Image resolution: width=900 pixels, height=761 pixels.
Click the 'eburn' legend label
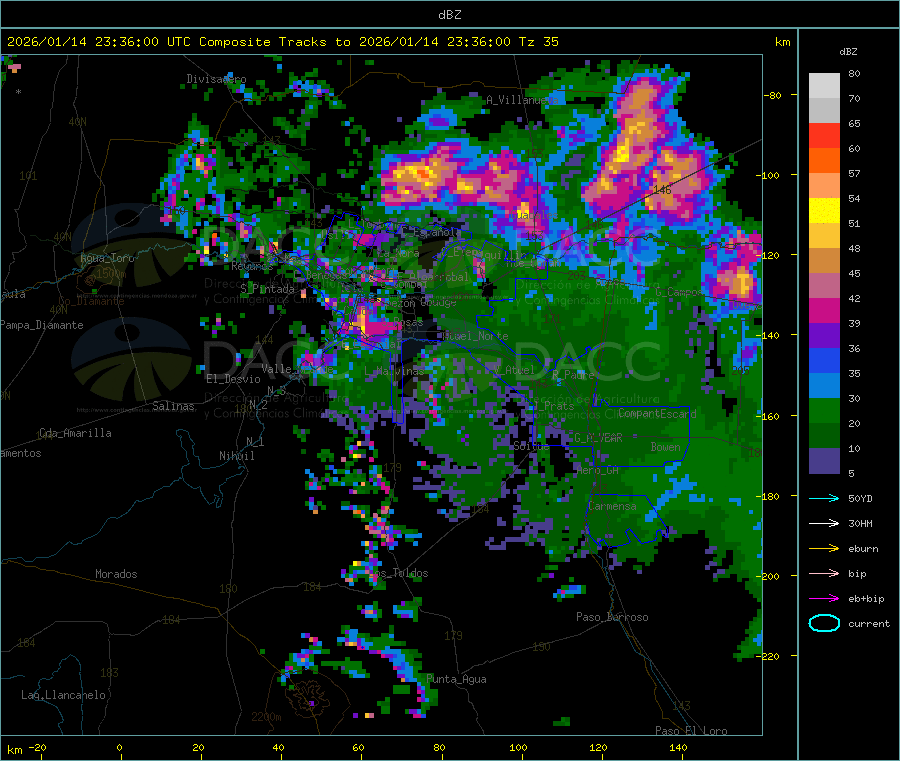pos(863,549)
